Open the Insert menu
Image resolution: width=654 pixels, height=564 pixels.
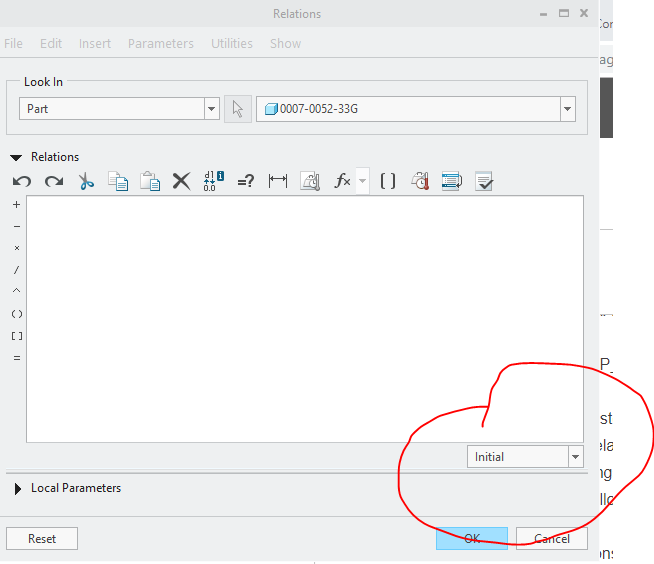(95, 43)
